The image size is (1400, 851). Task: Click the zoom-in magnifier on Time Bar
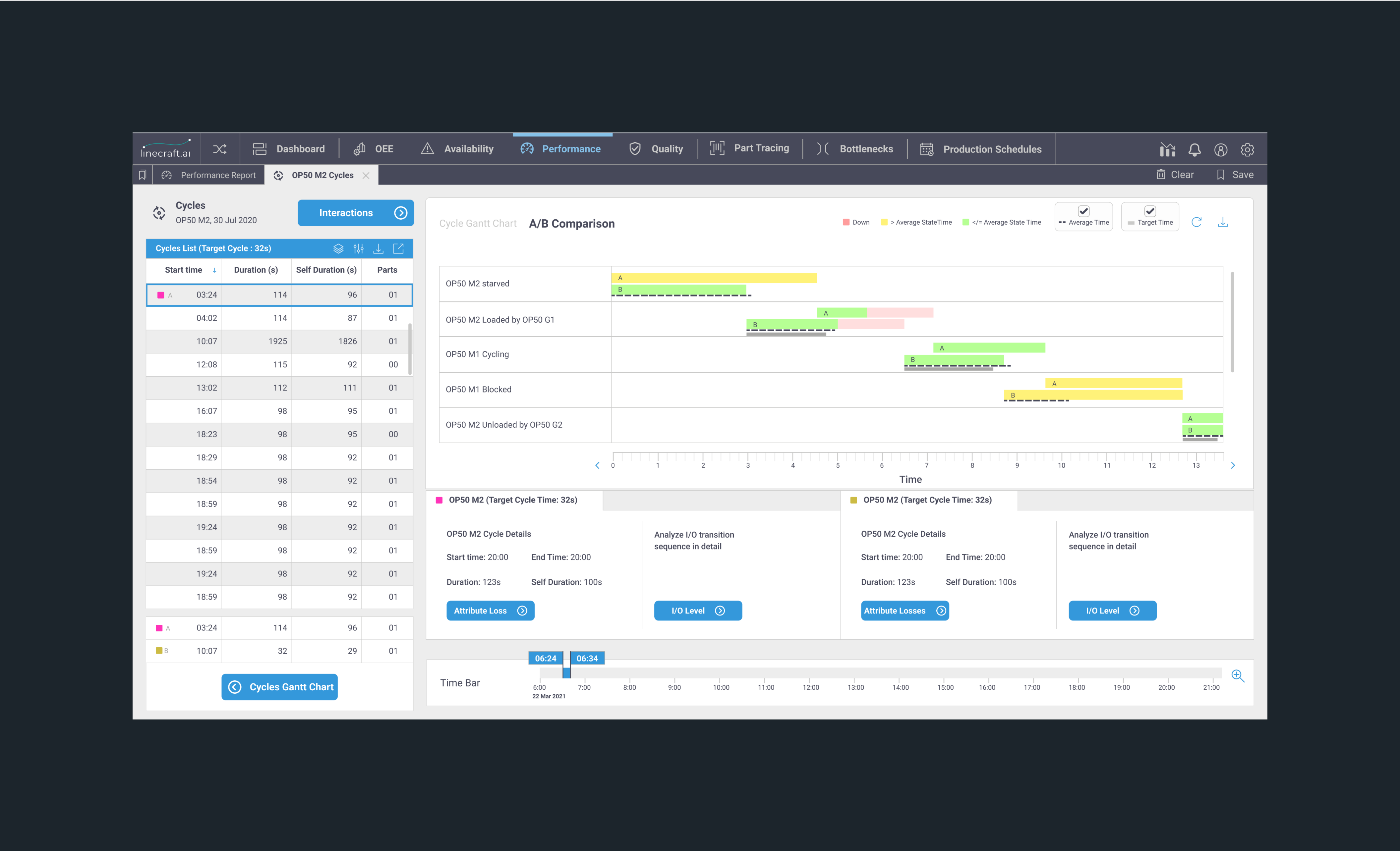[x=1238, y=675]
